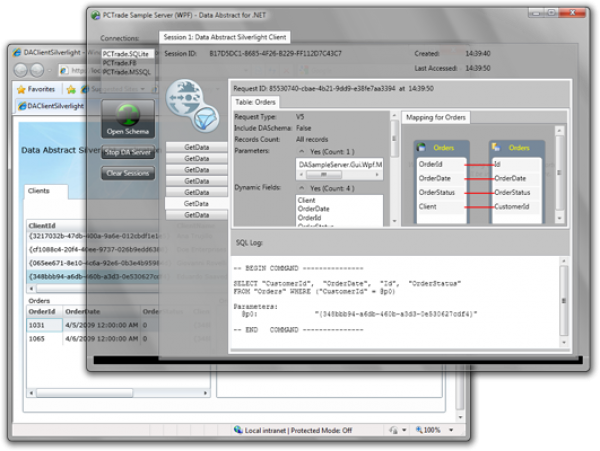This screenshot has height=451, width=600.
Task: Select the client row starting with cf1088c4
Action: pyautogui.click(x=94, y=249)
